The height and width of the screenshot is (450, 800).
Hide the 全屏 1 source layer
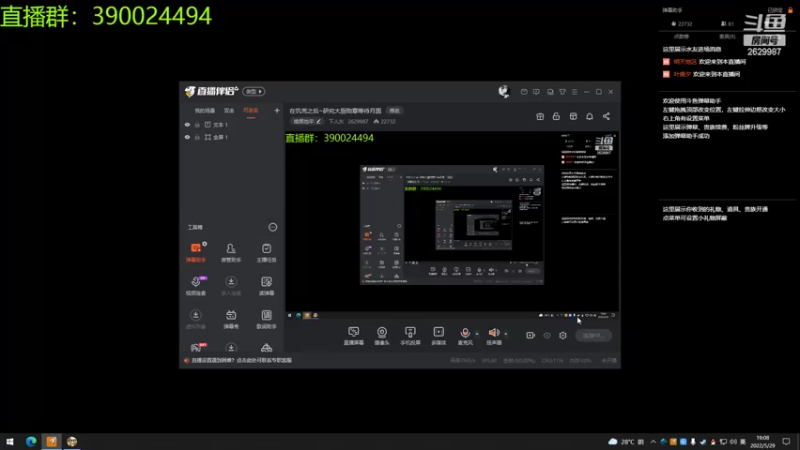click(187, 137)
